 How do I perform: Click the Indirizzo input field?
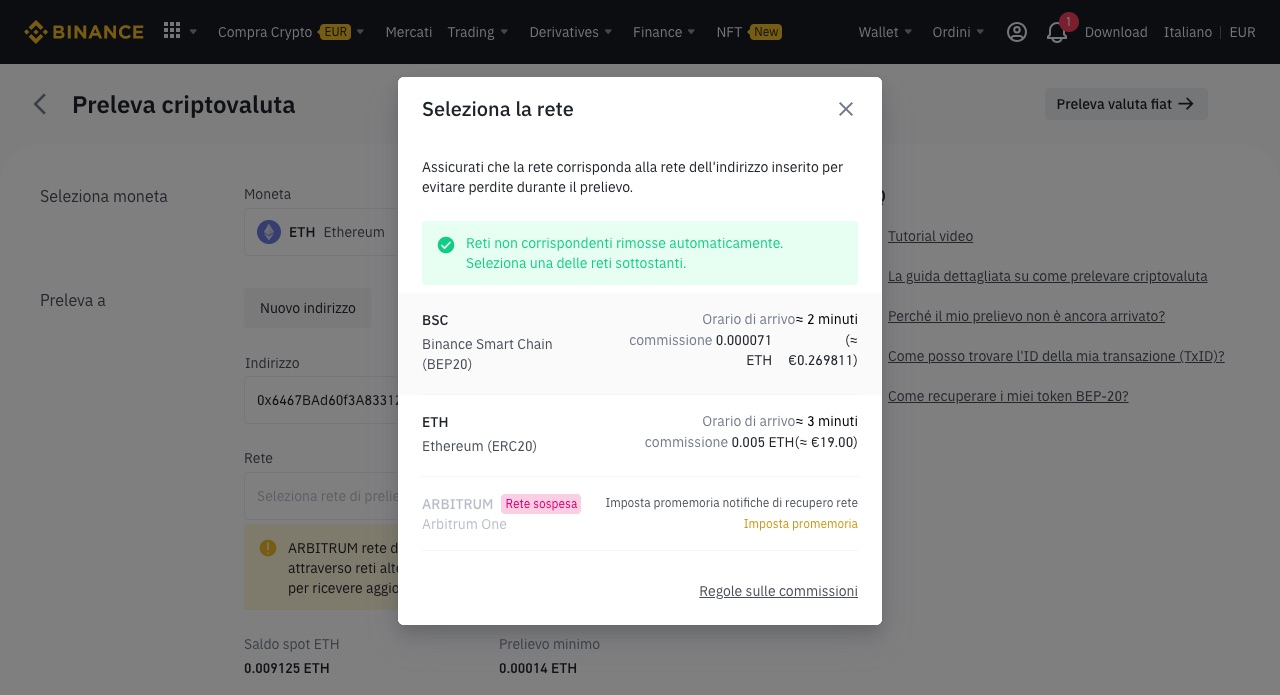pos(321,400)
